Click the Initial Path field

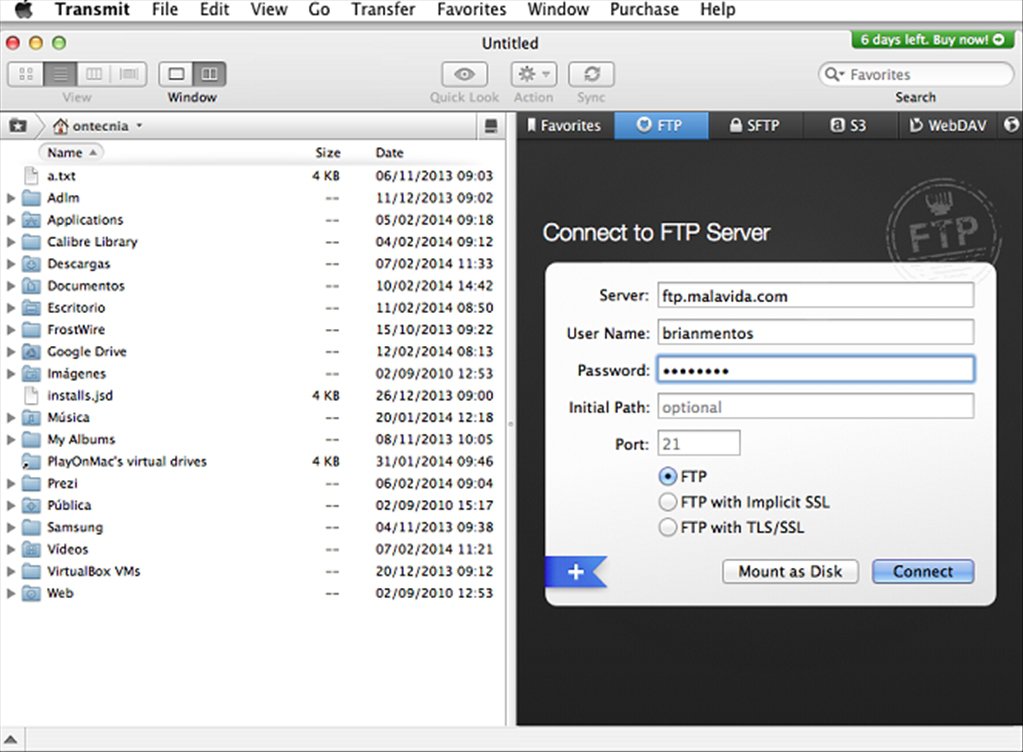pos(816,408)
